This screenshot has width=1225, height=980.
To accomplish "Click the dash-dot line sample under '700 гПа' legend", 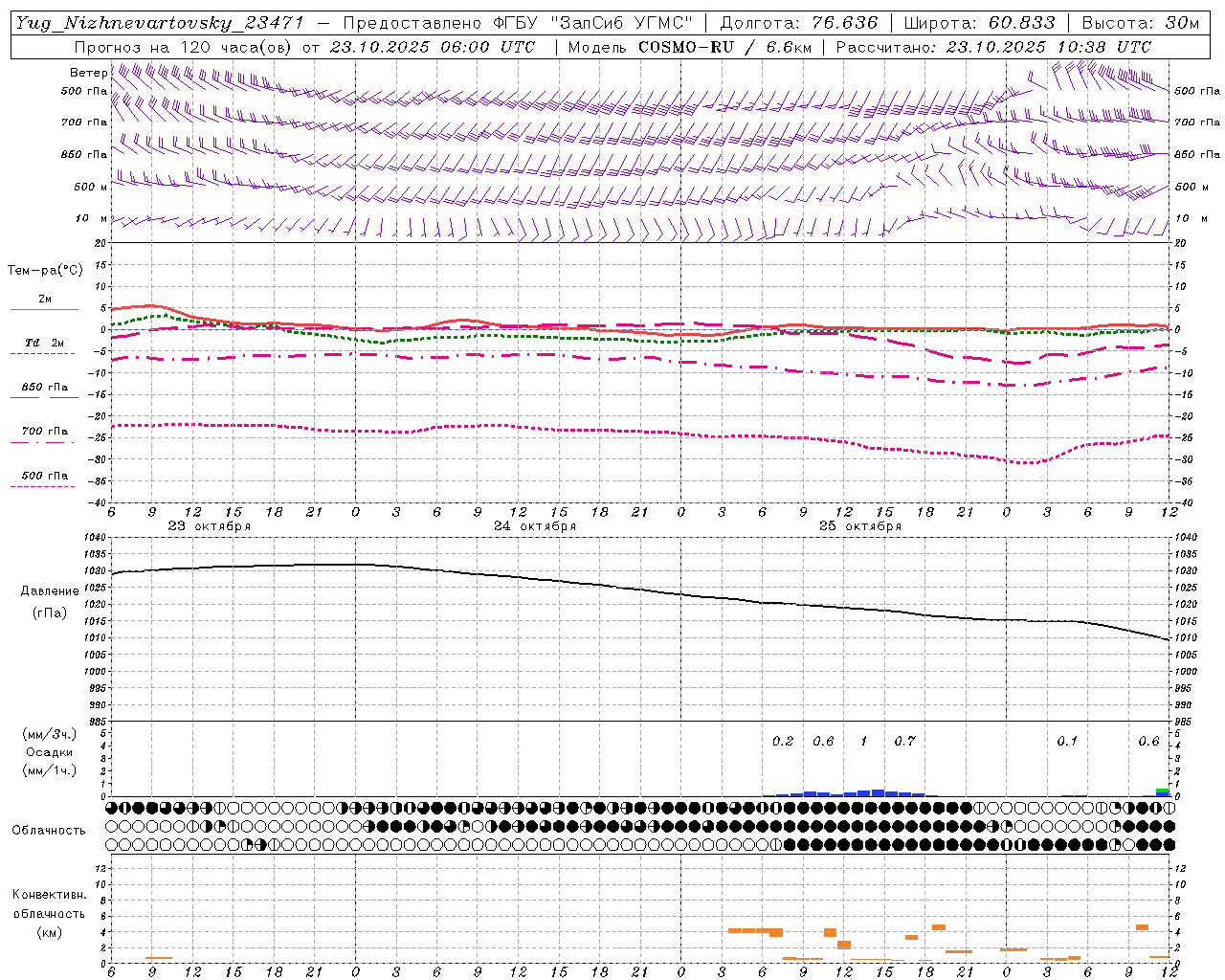I will tap(43, 442).
